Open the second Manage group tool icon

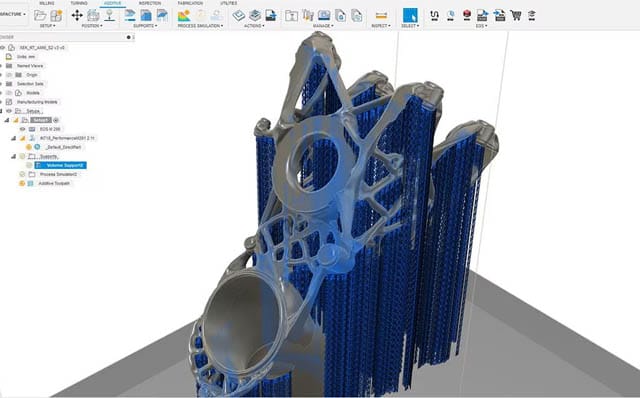(x=308, y=16)
